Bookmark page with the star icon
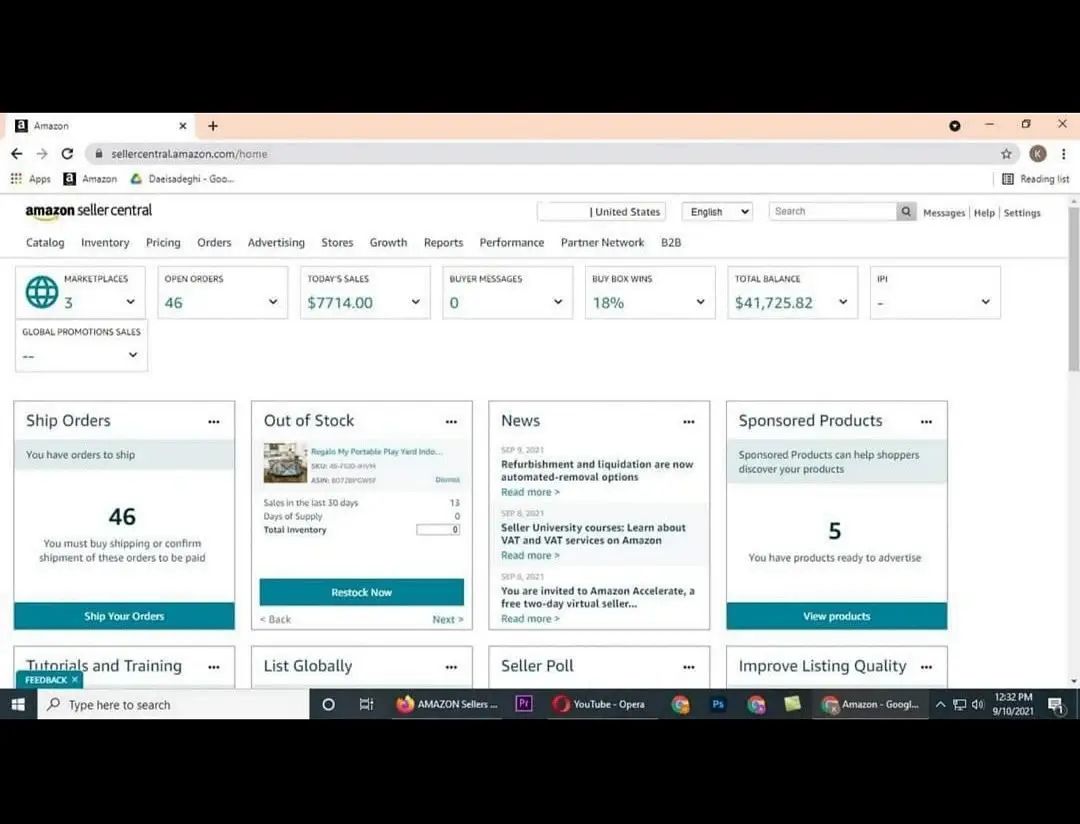Viewport: 1080px width, 824px height. 1006,154
